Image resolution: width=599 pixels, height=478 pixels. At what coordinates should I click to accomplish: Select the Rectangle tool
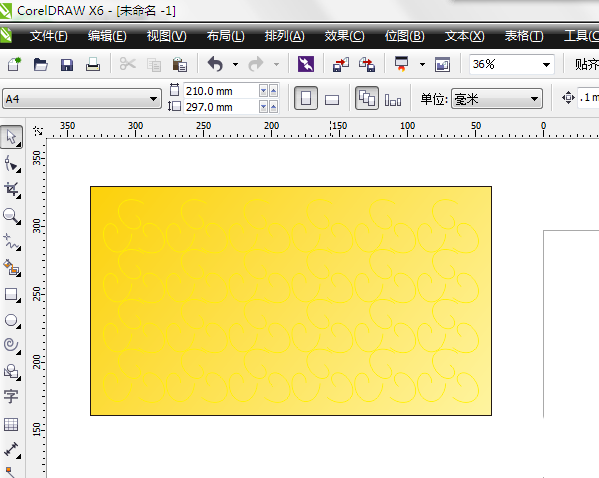(12, 295)
